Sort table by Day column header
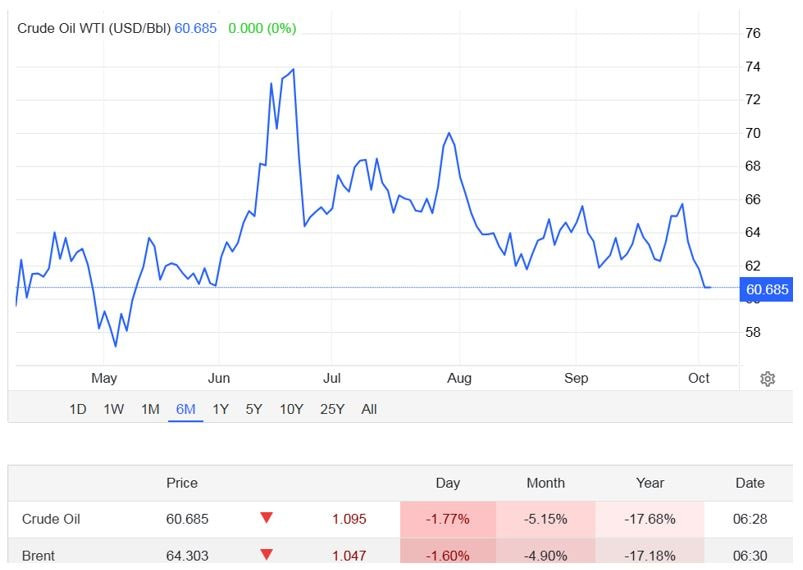This screenshot has height=570, width=803. point(448,483)
